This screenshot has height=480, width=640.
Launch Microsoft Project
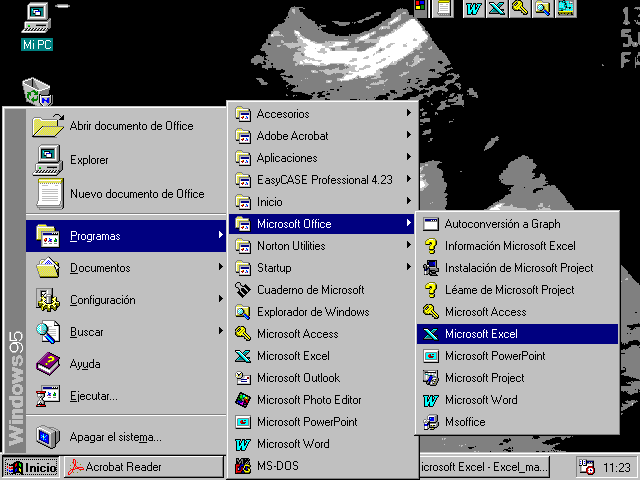(x=518, y=378)
